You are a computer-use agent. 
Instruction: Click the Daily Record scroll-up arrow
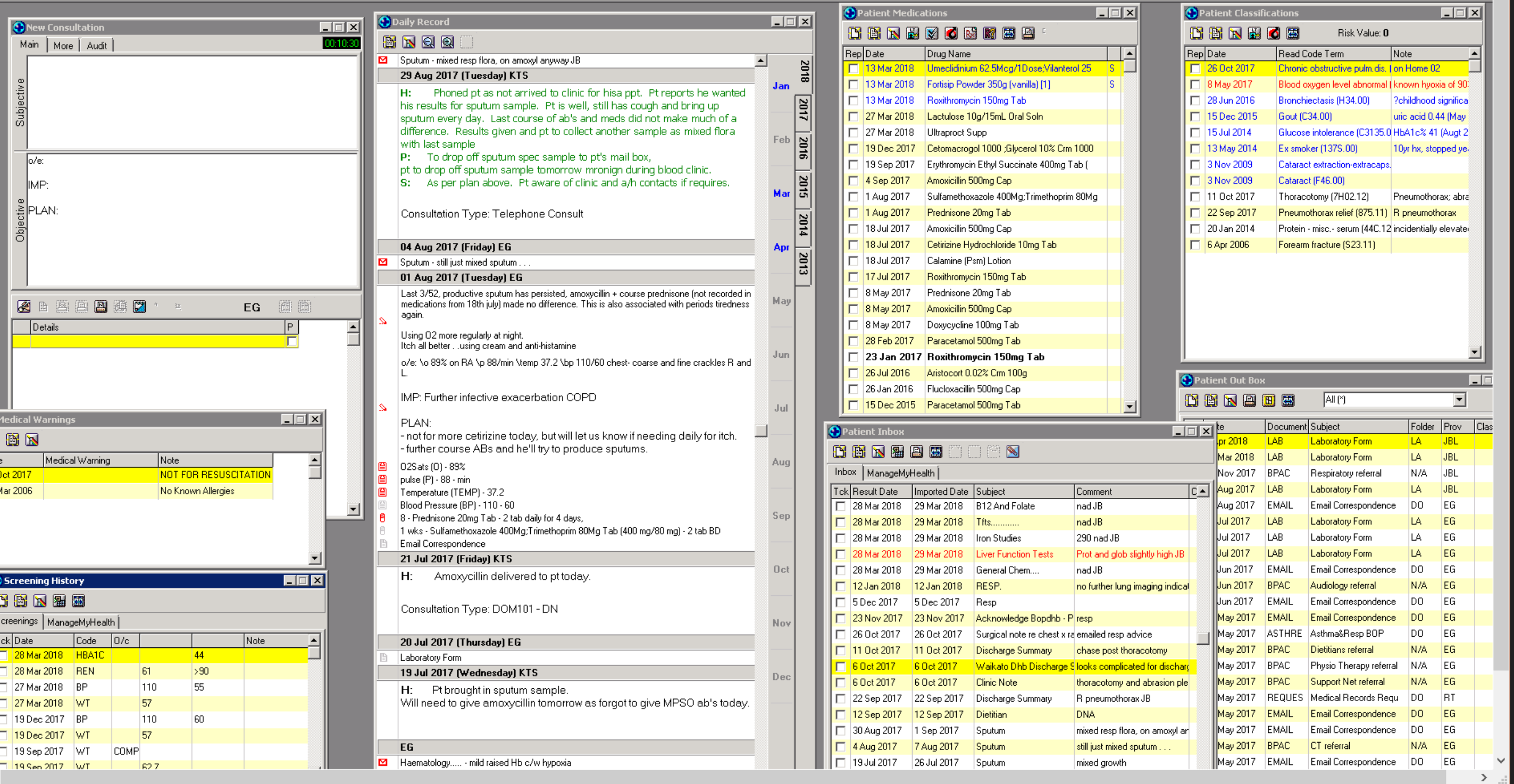coord(760,61)
